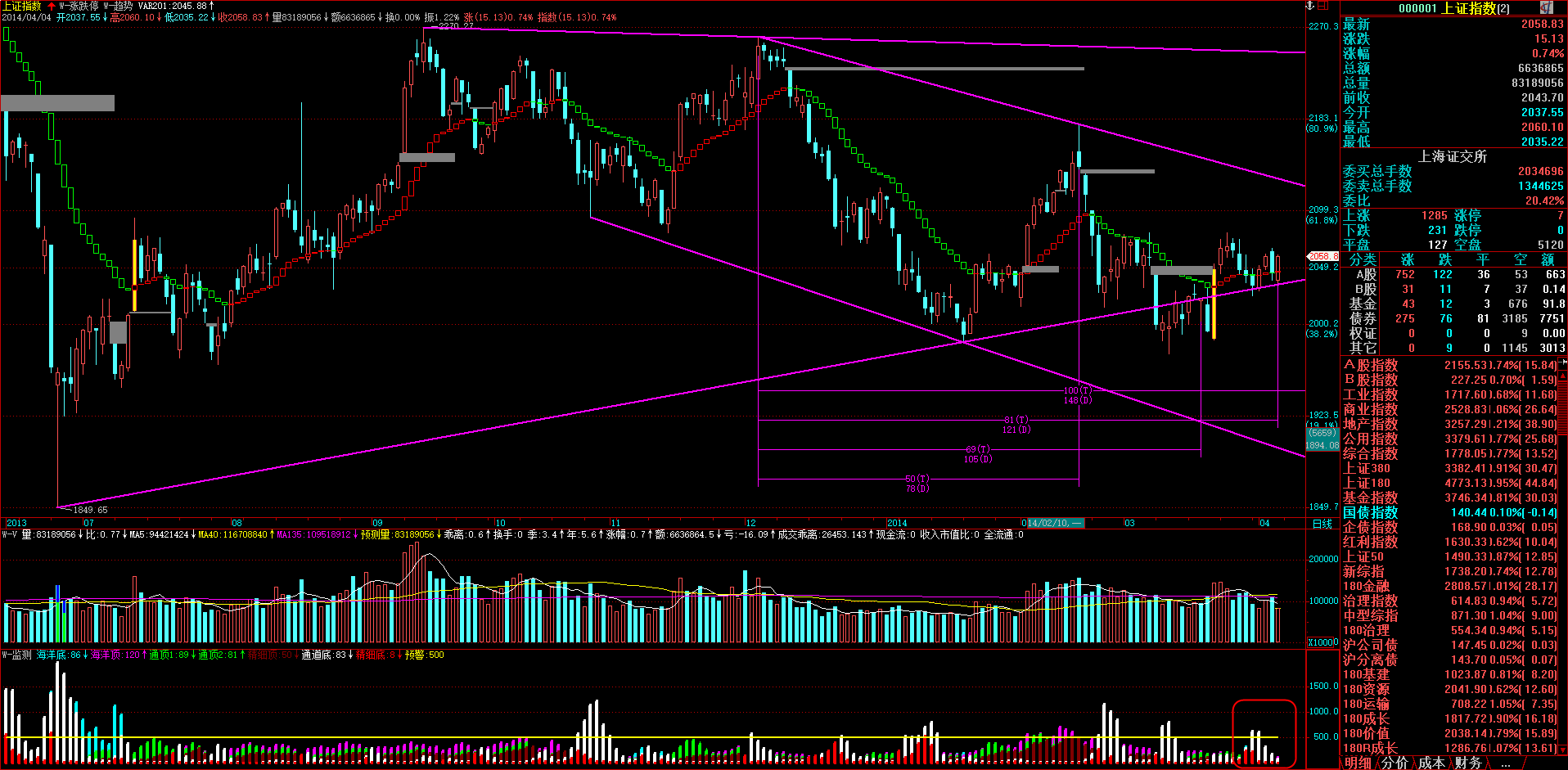Switch to the 分价 tab
1568x770 pixels.
(1395, 763)
